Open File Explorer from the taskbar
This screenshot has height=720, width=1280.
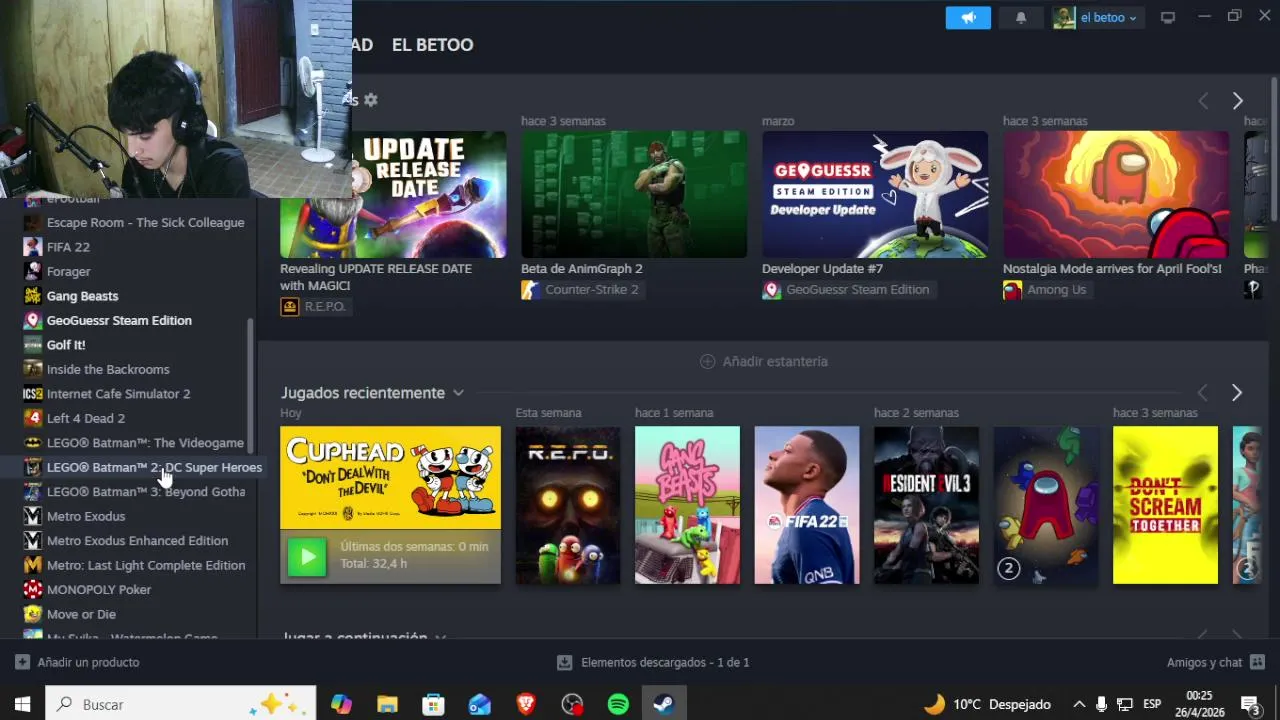tap(387, 705)
